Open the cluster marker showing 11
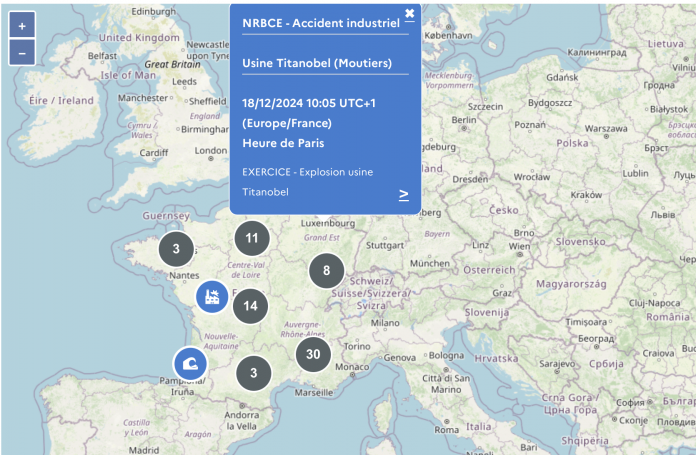The width and height of the screenshot is (696, 455). (x=252, y=238)
